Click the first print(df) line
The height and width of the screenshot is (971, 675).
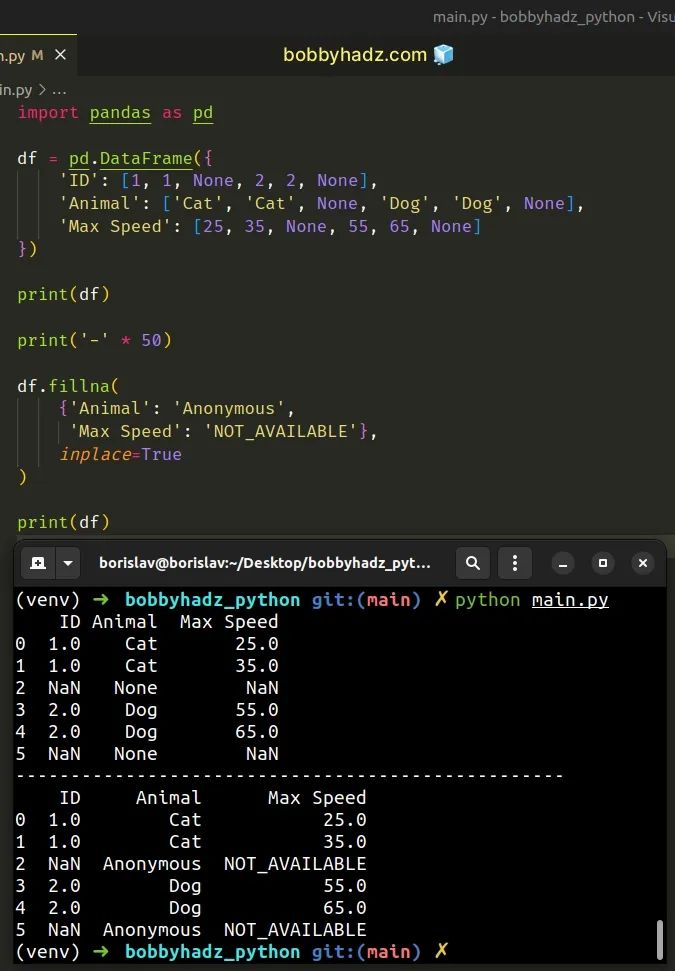point(63,294)
